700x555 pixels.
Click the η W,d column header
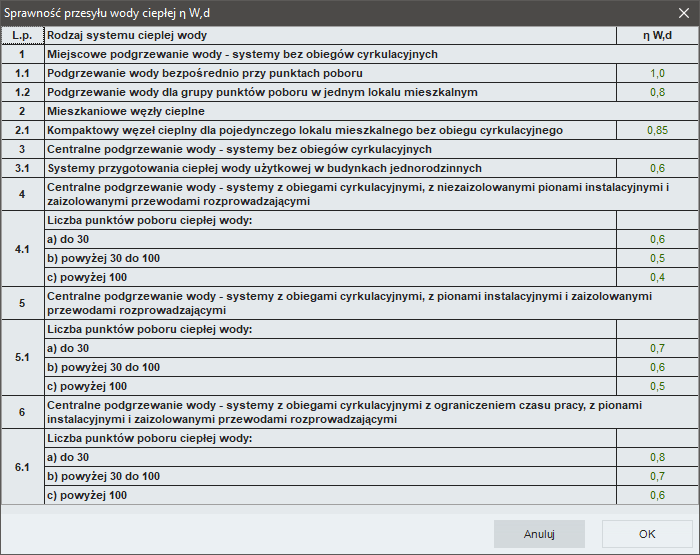pos(657,35)
